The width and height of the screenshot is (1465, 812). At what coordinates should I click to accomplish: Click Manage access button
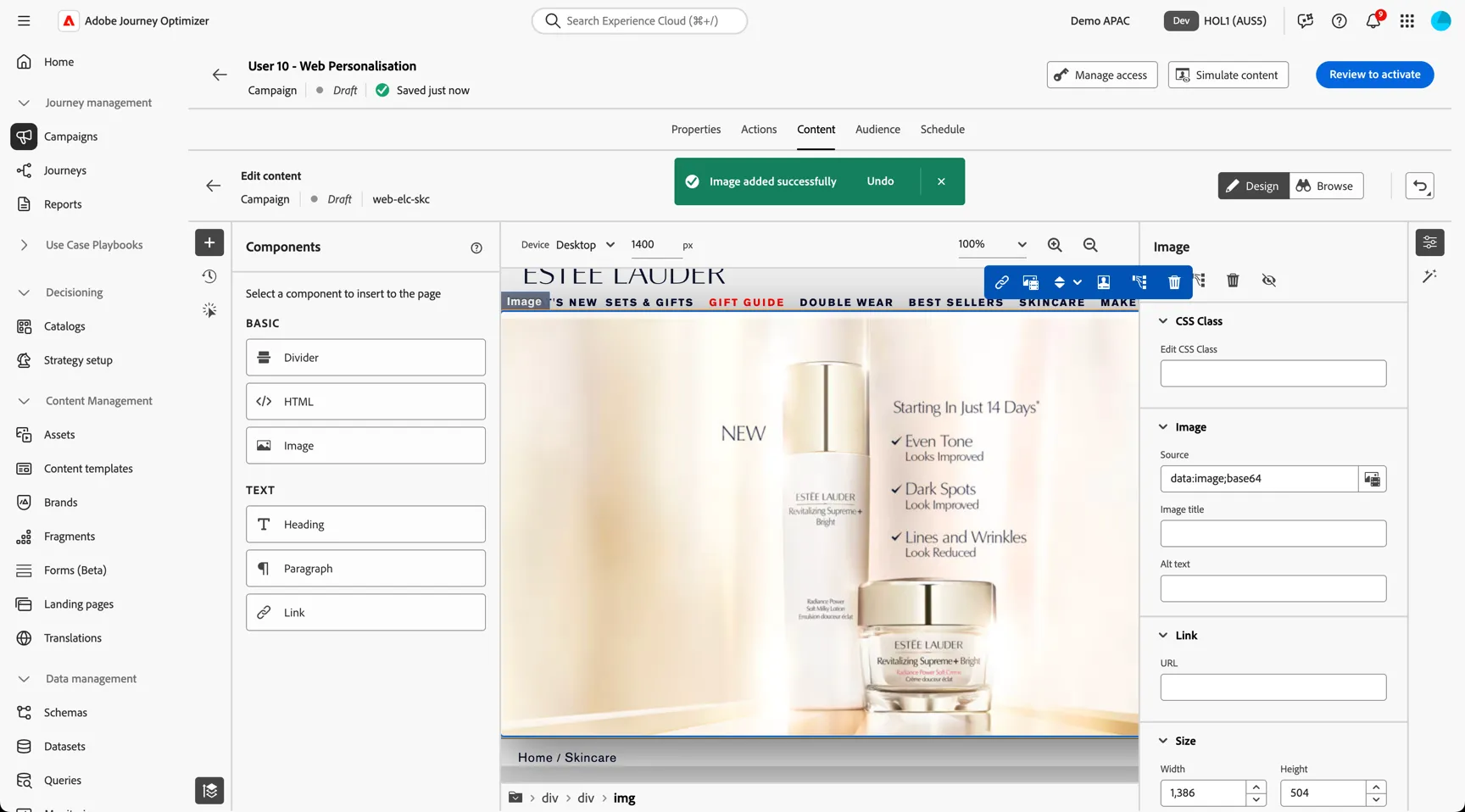pos(1102,75)
